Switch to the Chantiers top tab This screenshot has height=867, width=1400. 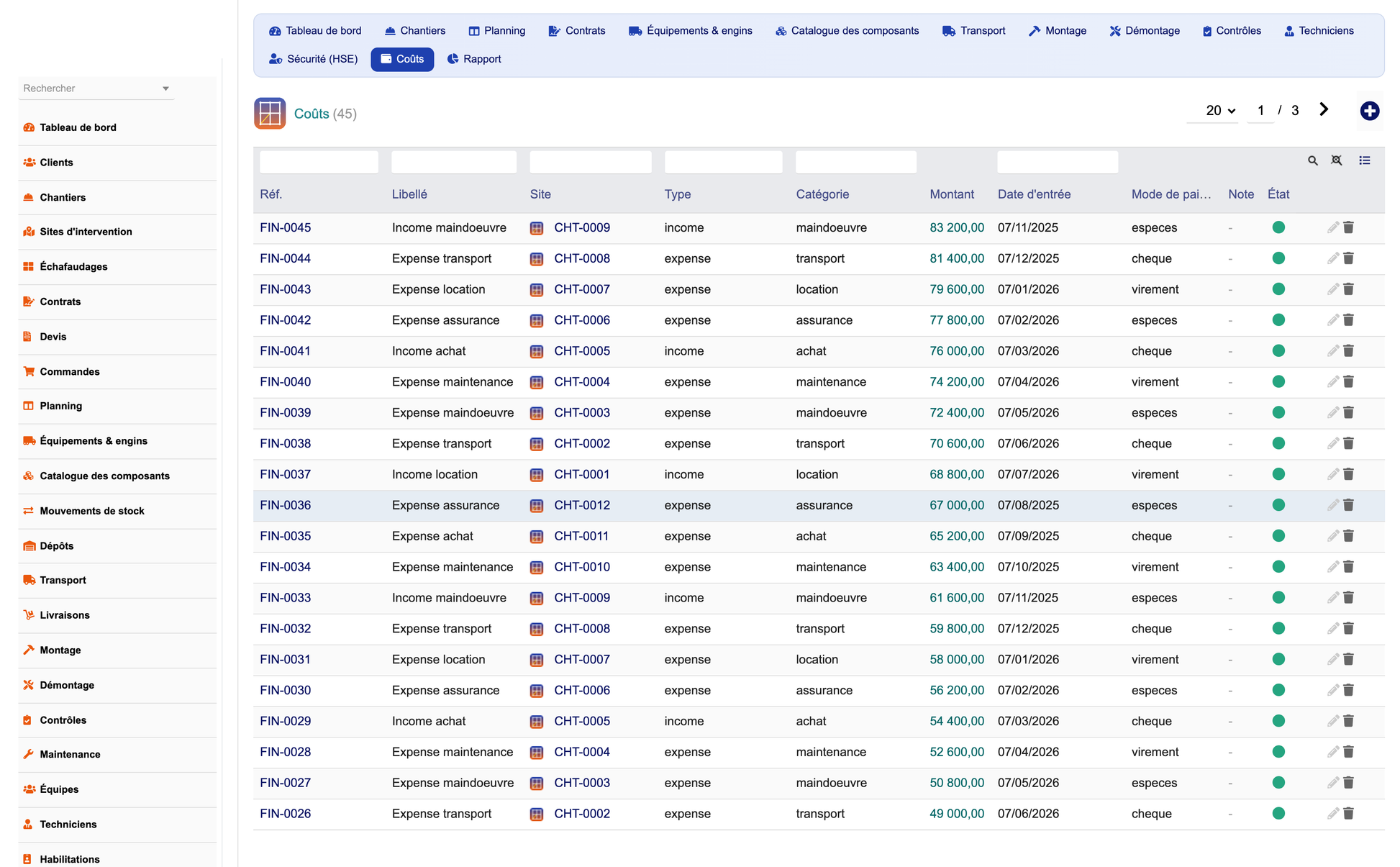(415, 31)
